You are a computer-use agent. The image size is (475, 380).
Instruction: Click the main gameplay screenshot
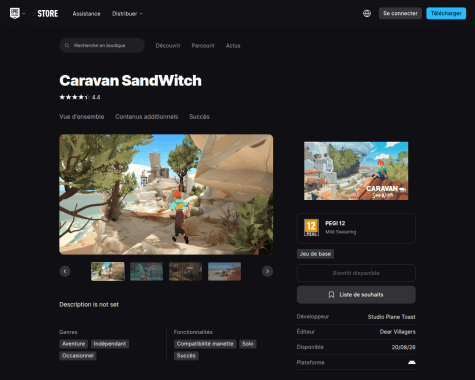tap(166, 194)
